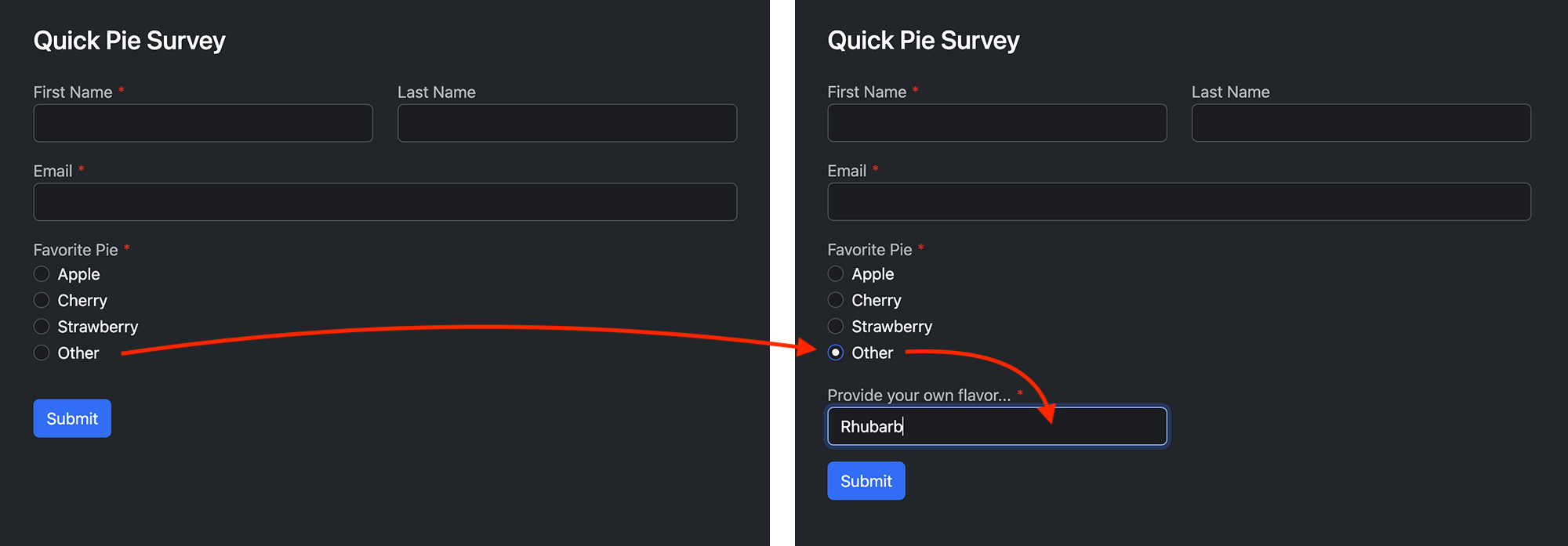Click the left form's Submit button
This screenshot has height=546, width=1568.
71,418
